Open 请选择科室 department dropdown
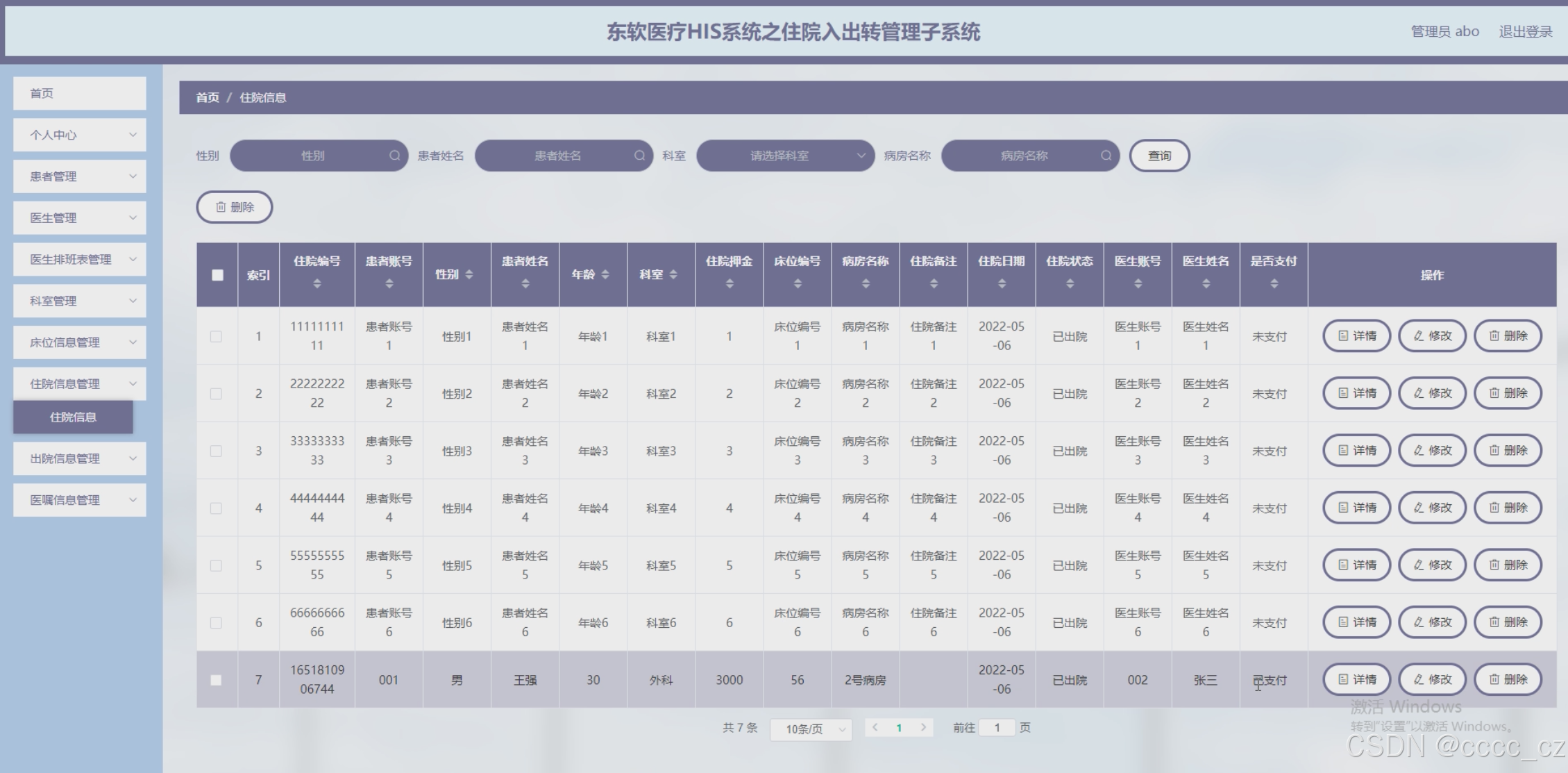 pyautogui.click(x=785, y=156)
